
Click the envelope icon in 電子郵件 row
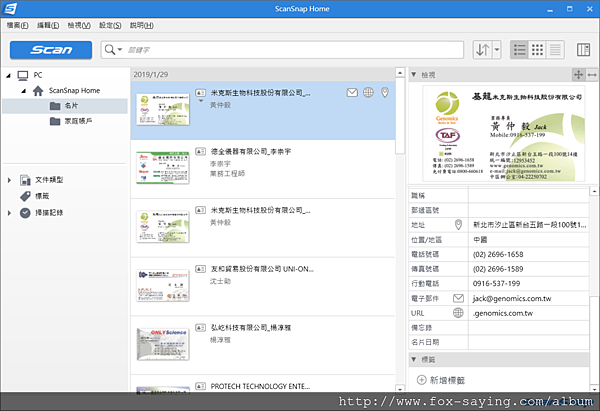[458, 298]
